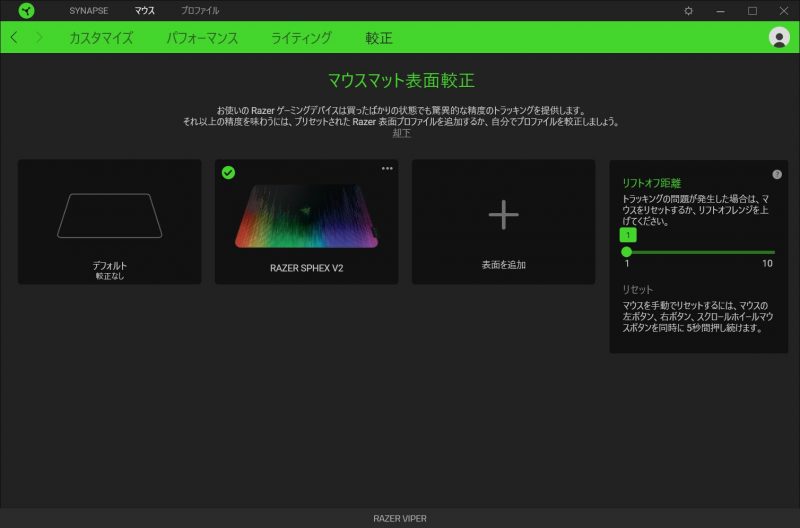Click the lift-off distance slider handle

tap(627, 252)
